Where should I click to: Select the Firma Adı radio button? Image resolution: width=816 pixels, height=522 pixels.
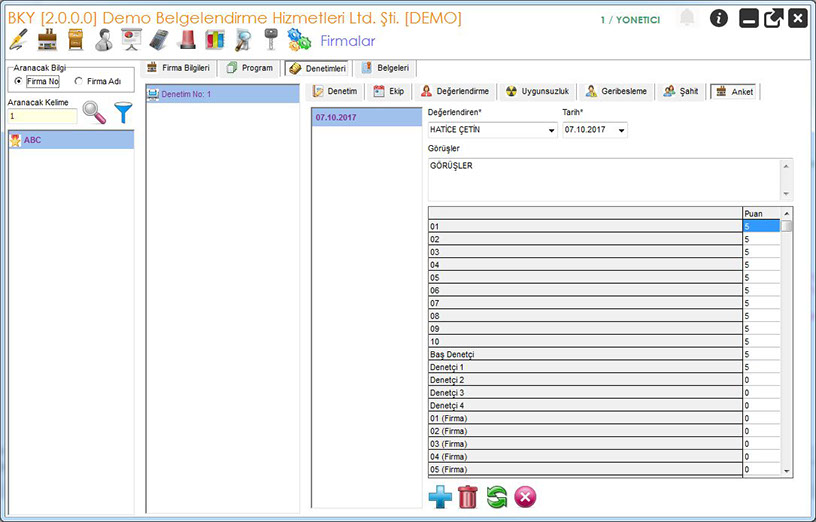tap(79, 81)
